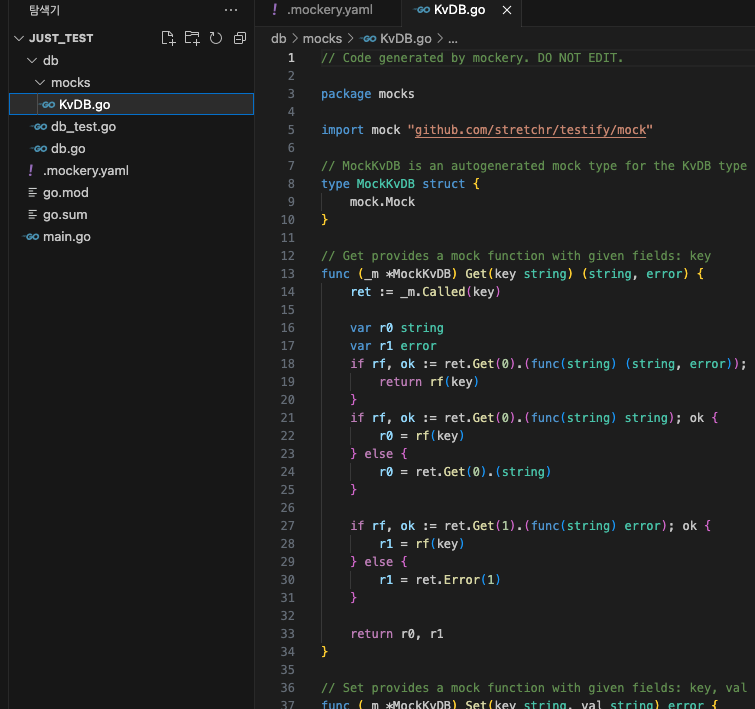755x709 pixels.
Task: Open db.go in the explorer
Action: (x=68, y=149)
